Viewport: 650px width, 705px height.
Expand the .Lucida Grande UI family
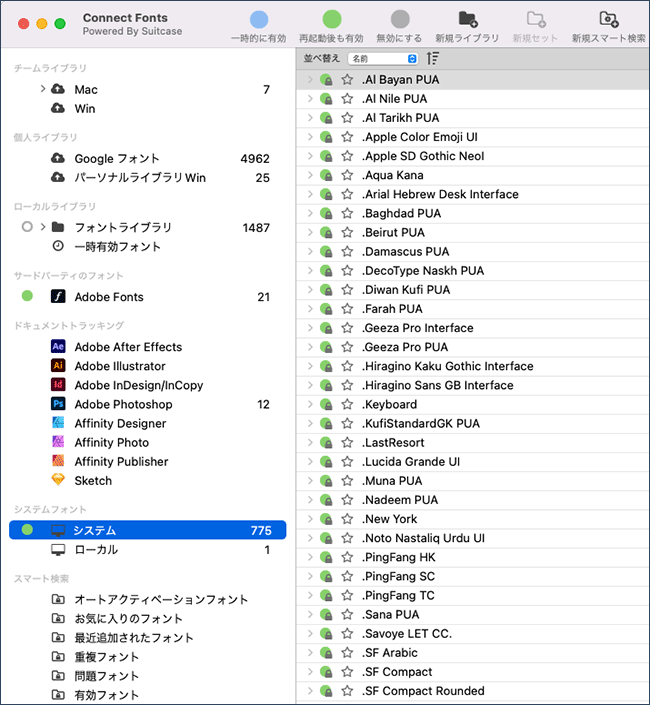pyautogui.click(x=310, y=462)
